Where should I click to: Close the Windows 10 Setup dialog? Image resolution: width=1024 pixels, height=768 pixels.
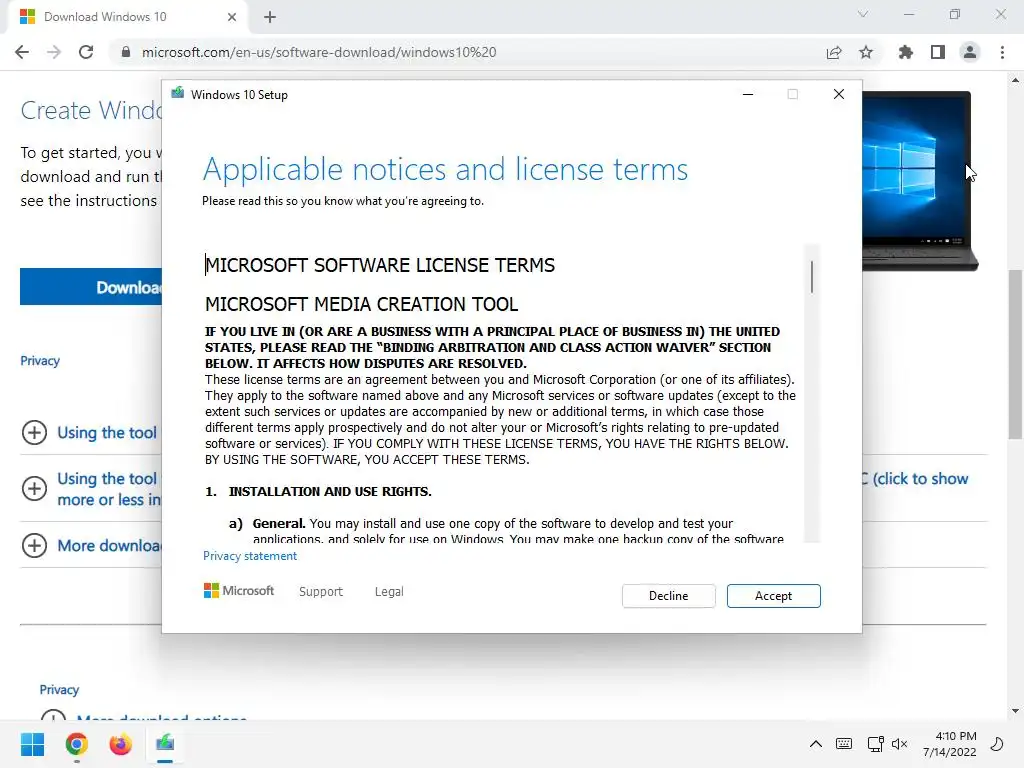[x=839, y=94]
